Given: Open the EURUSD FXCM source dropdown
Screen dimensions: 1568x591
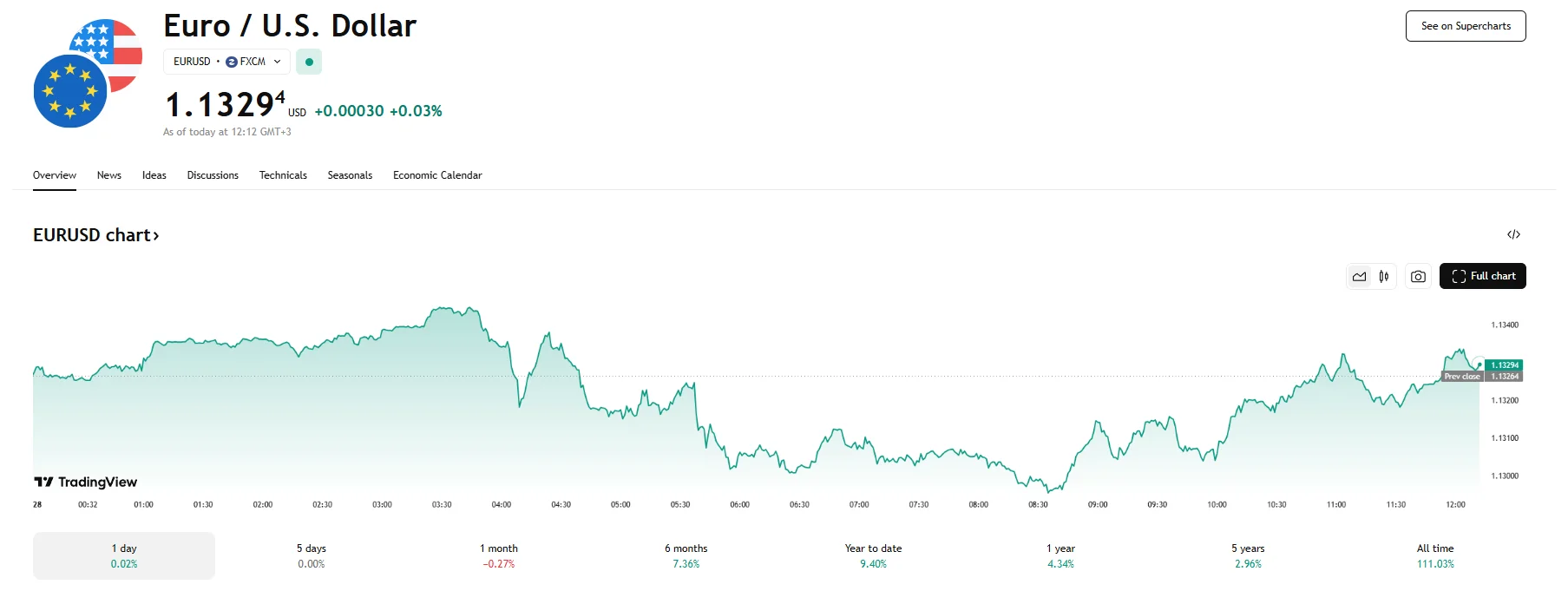Looking at the screenshot, I should (x=226, y=62).
